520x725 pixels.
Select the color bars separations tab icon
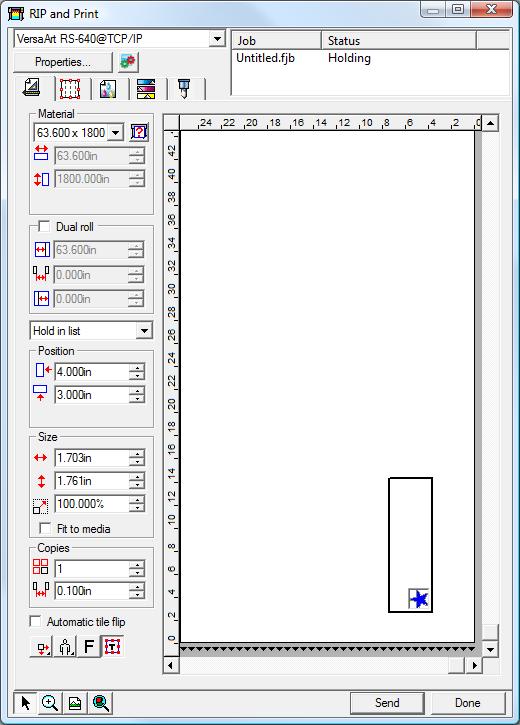146,89
